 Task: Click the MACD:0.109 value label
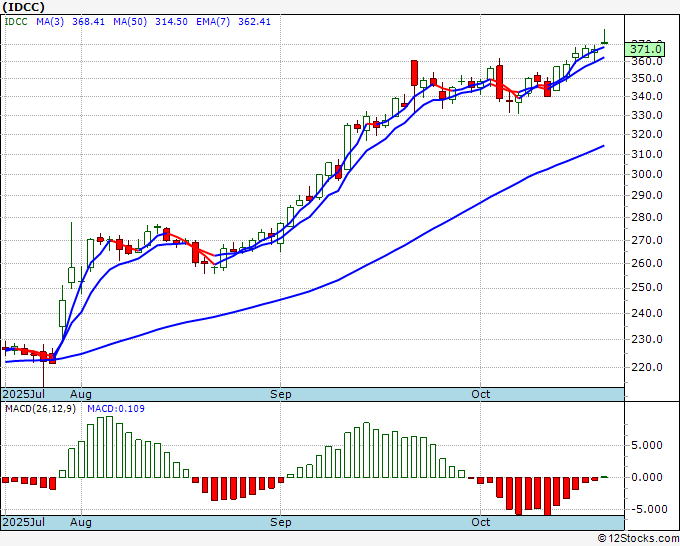[116, 409]
